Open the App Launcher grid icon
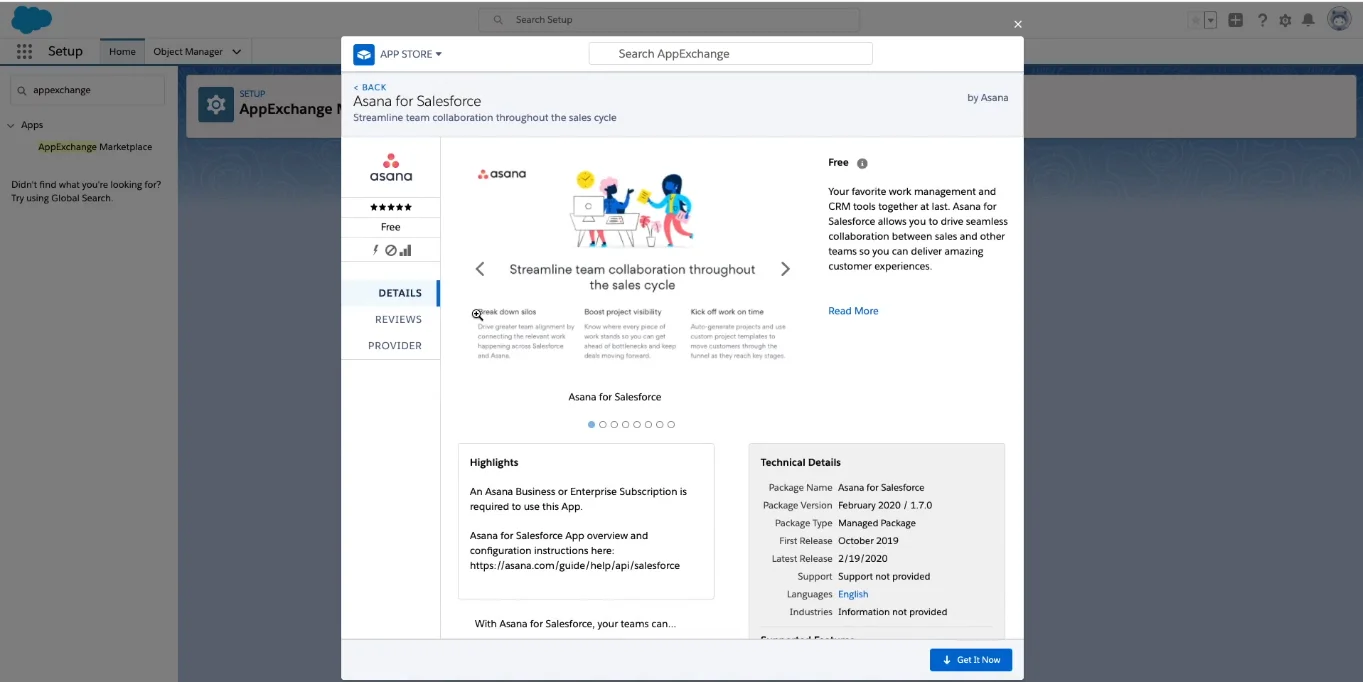 pyautogui.click(x=24, y=51)
